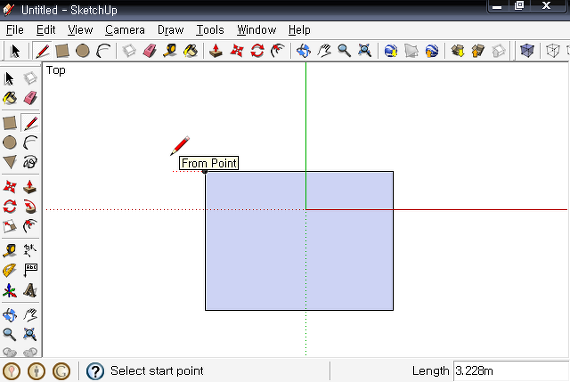Pick the Paint Bucket in left palette

point(10,98)
